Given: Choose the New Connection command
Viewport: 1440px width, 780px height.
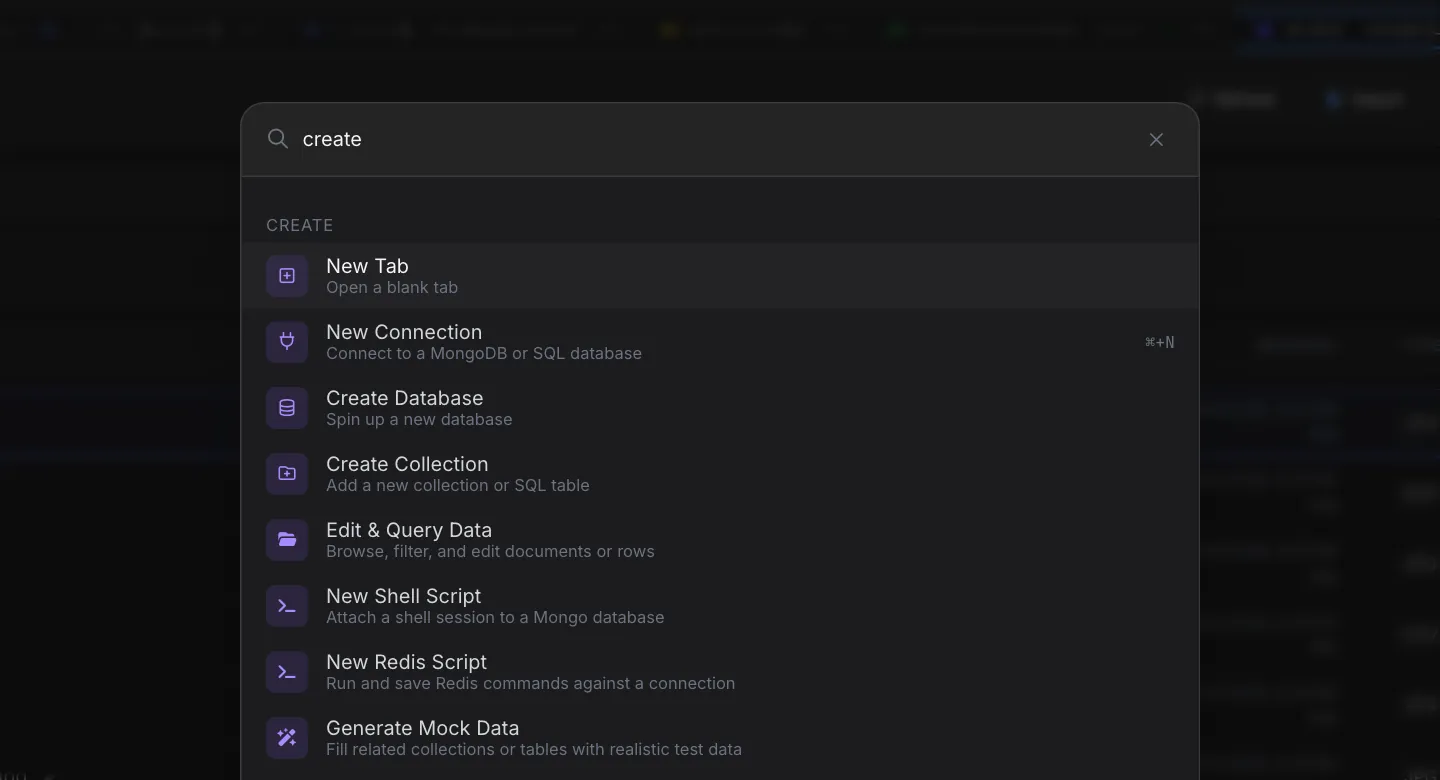Looking at the screenshot, I should [720, 342].
